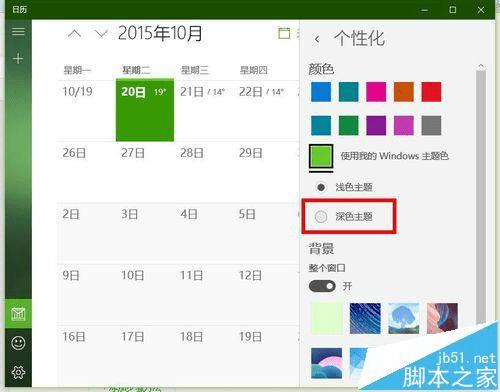Pick the deep purple color swatch
The image size is (500, 392).
coord(376,125)
